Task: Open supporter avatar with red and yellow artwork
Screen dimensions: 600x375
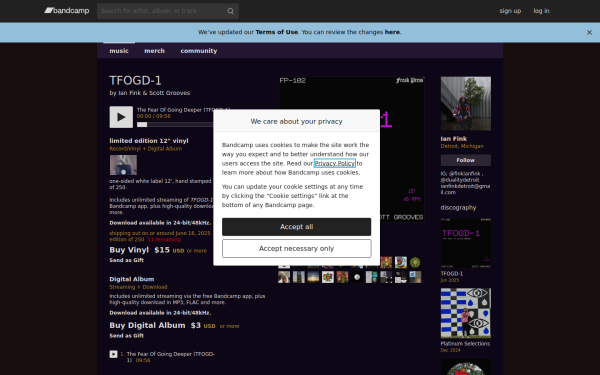Action: point(386,262)
